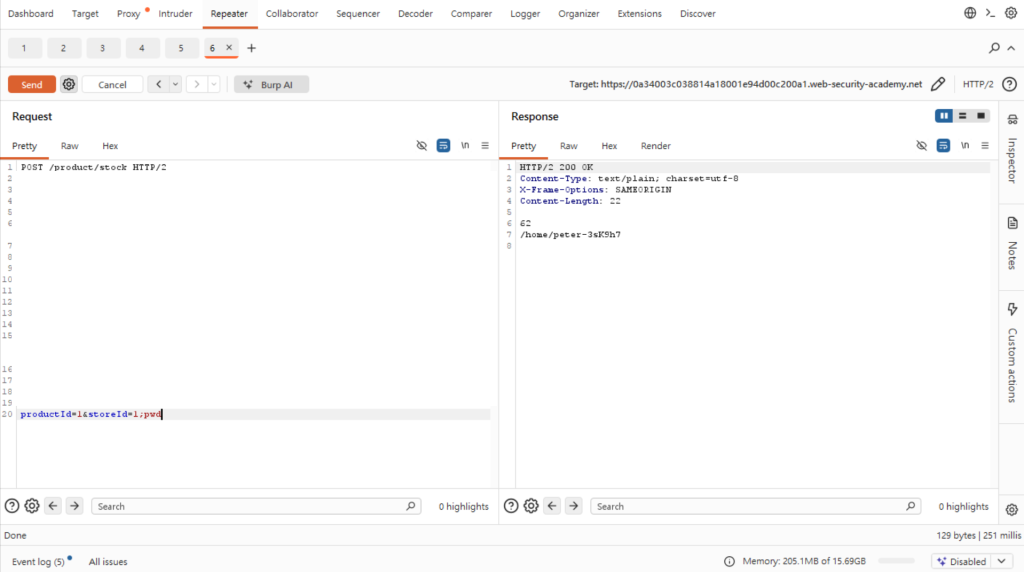The height and width of the screenshot is (572, 1024).
Task: Open the globe browser icon
Action: pyautogui.click(x=970, y=13)
